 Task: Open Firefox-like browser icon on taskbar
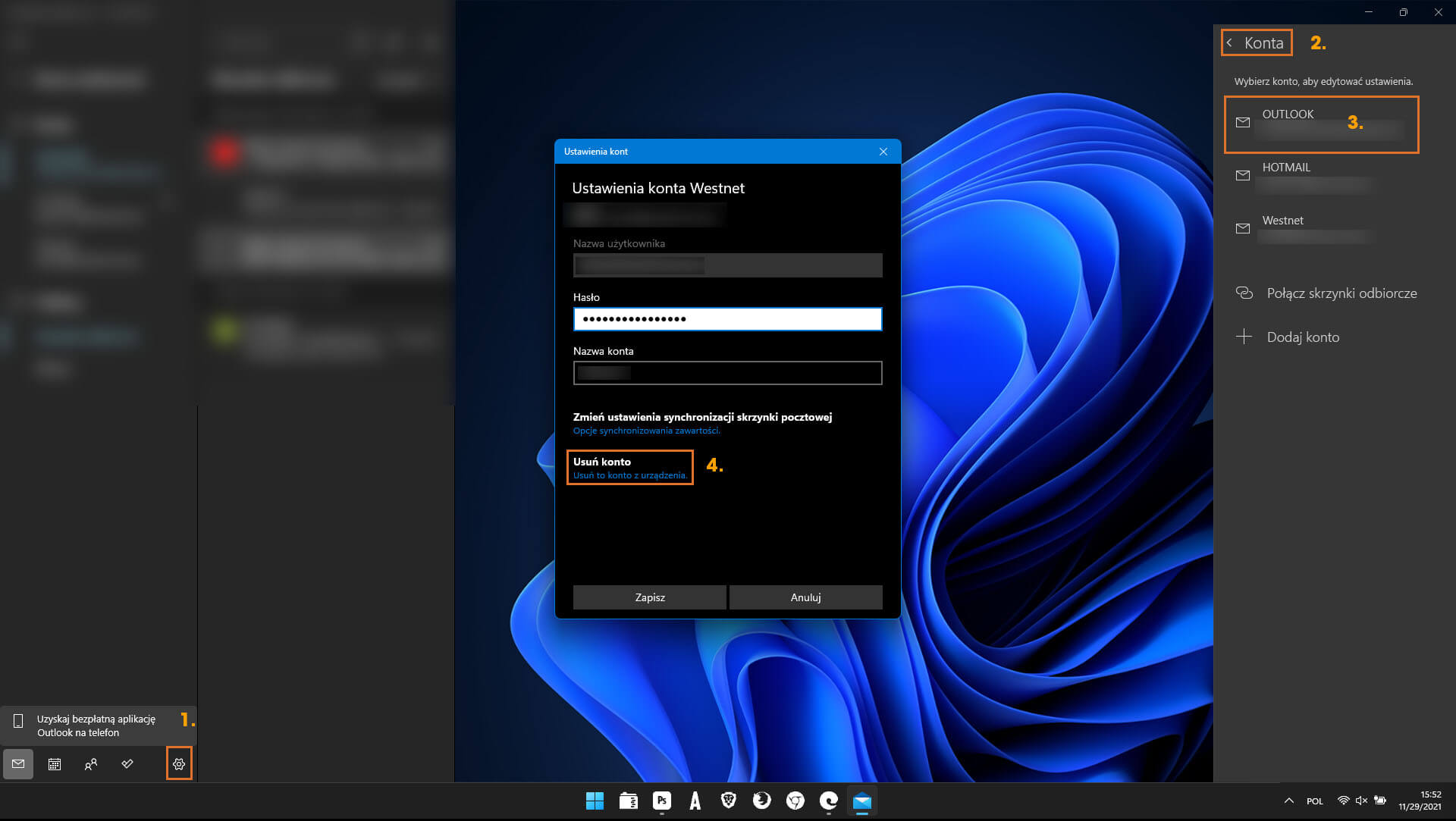point(762,801)
